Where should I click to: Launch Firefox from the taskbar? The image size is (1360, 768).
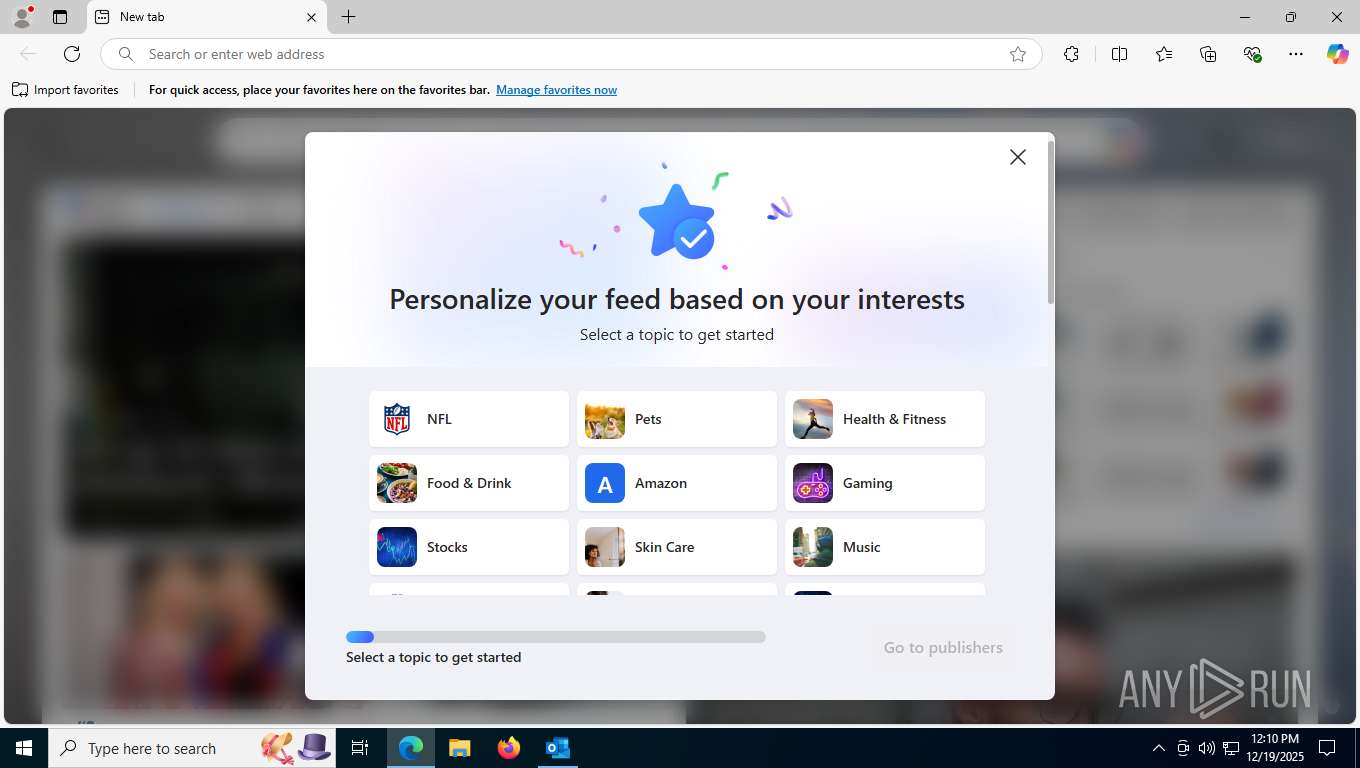click(x=508, y=748)
